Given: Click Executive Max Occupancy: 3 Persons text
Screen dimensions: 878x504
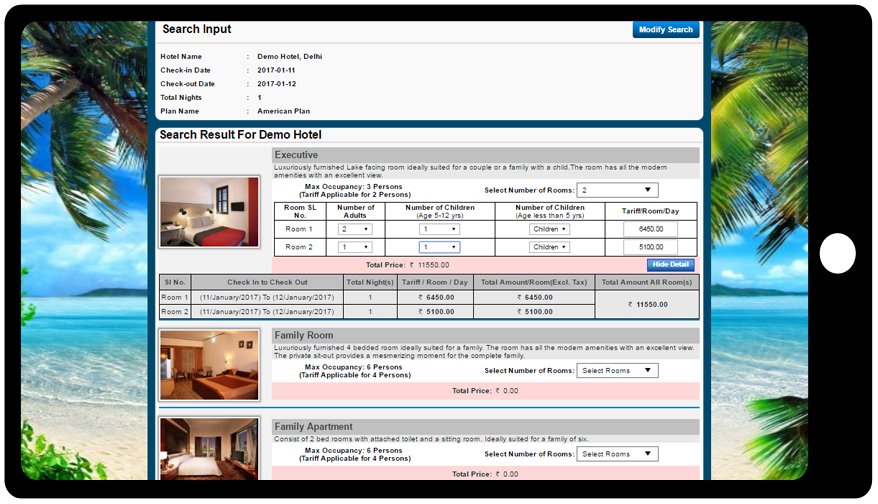Looking at the screenshot, I should [353, 186].
